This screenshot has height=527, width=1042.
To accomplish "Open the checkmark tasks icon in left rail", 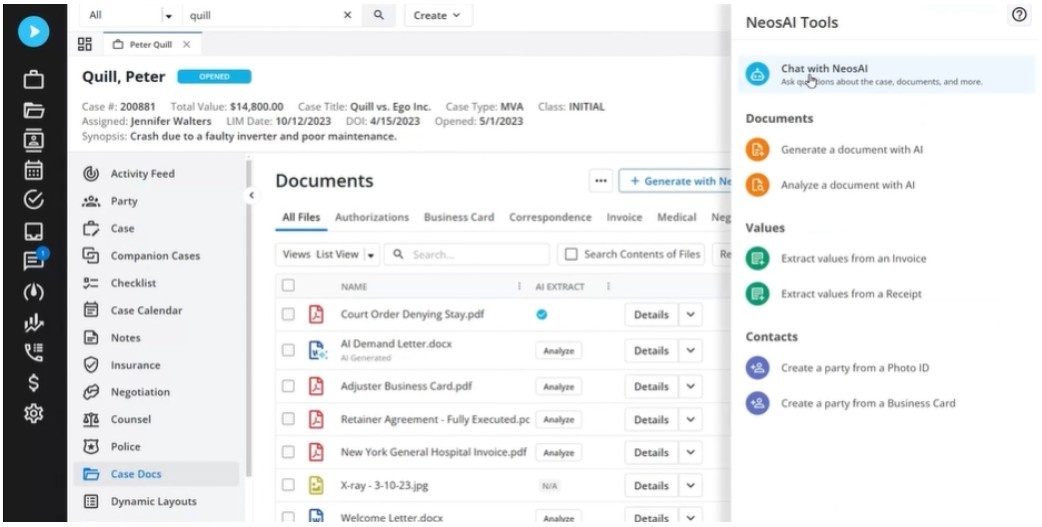I will 33,199.
